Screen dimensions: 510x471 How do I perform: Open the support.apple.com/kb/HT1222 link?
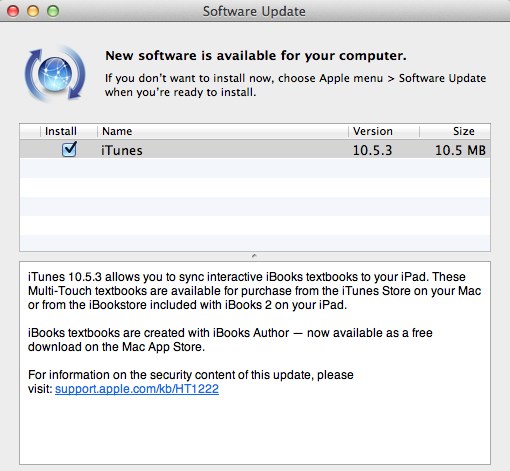[x=137, y=389]
